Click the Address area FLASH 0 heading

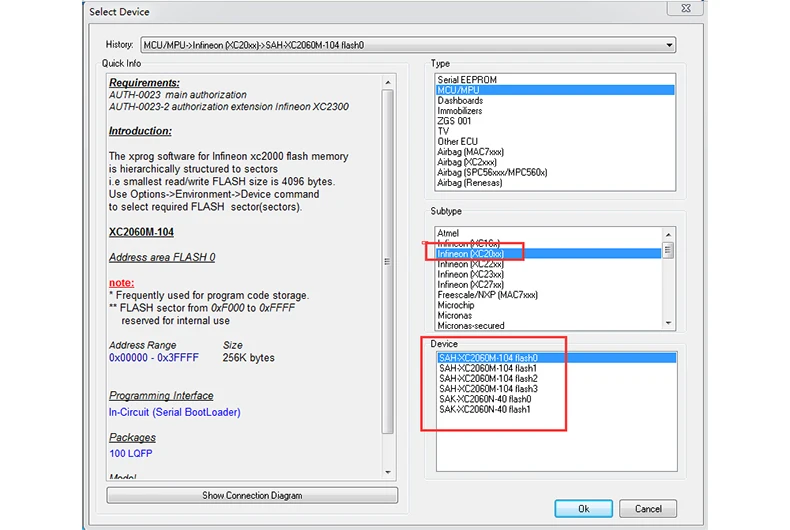coord(162,257)
